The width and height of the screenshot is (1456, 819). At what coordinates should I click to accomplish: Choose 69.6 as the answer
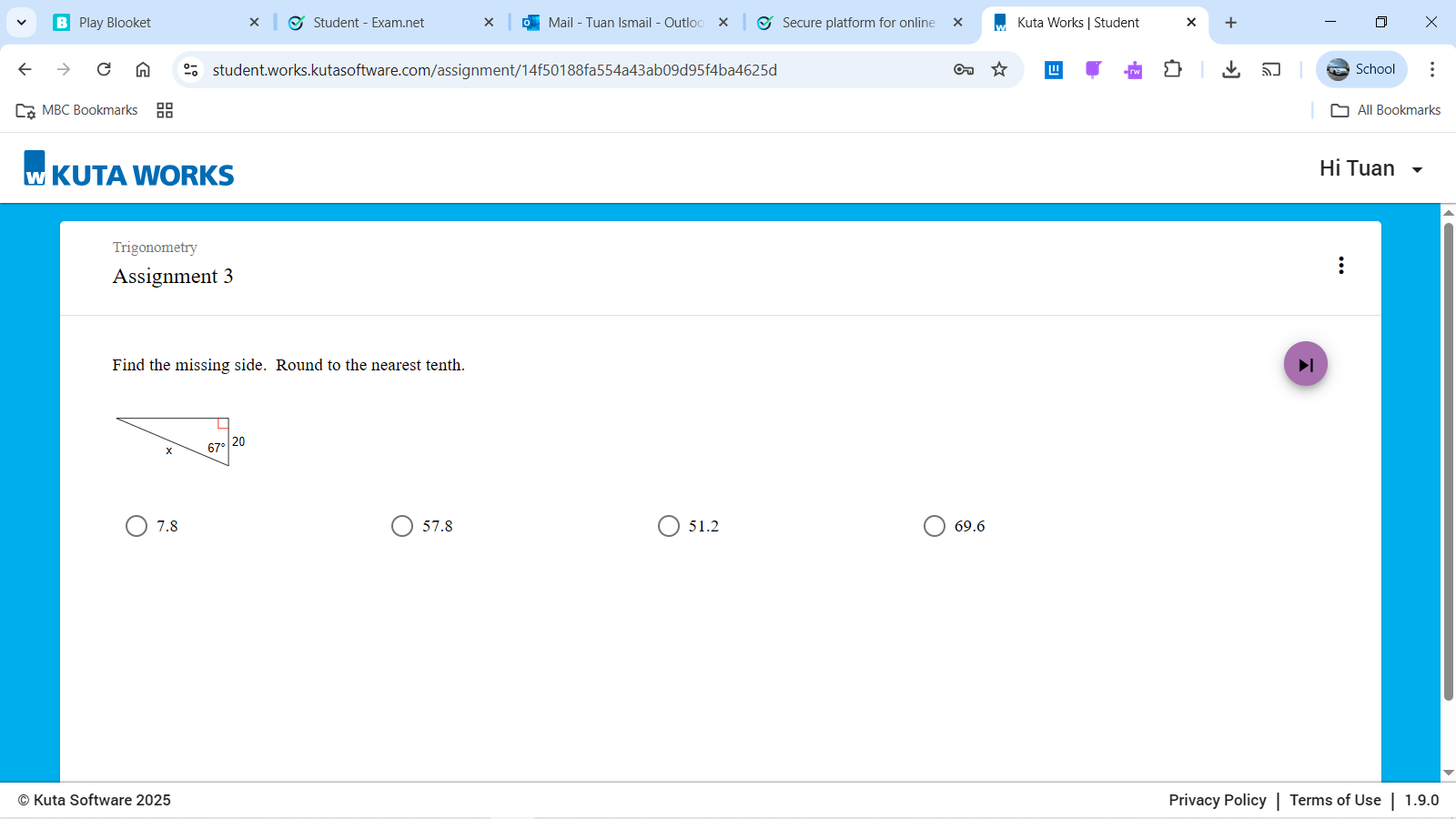(x=935, y=526)
